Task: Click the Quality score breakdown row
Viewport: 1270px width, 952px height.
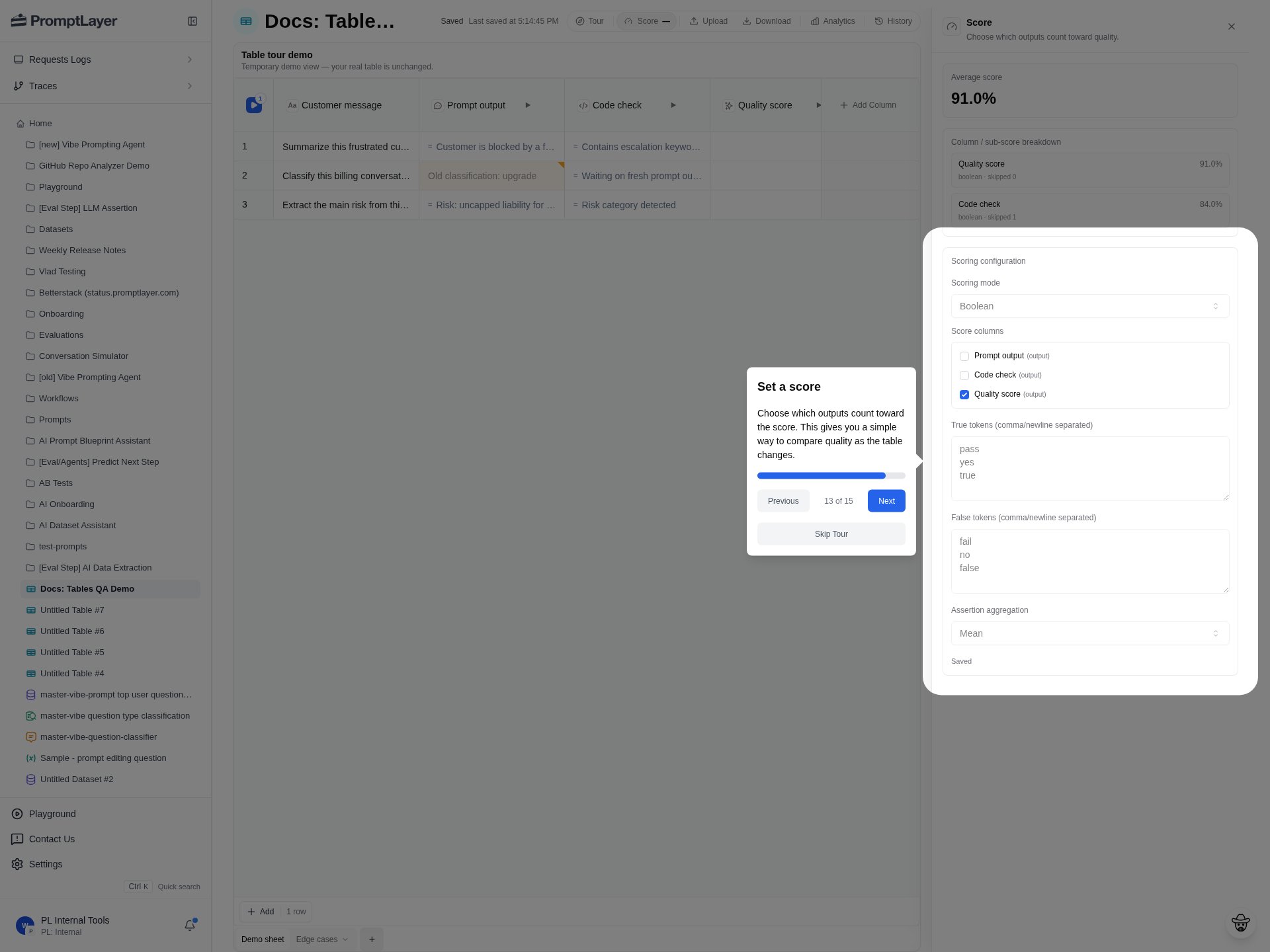Action: (1090, 170)
